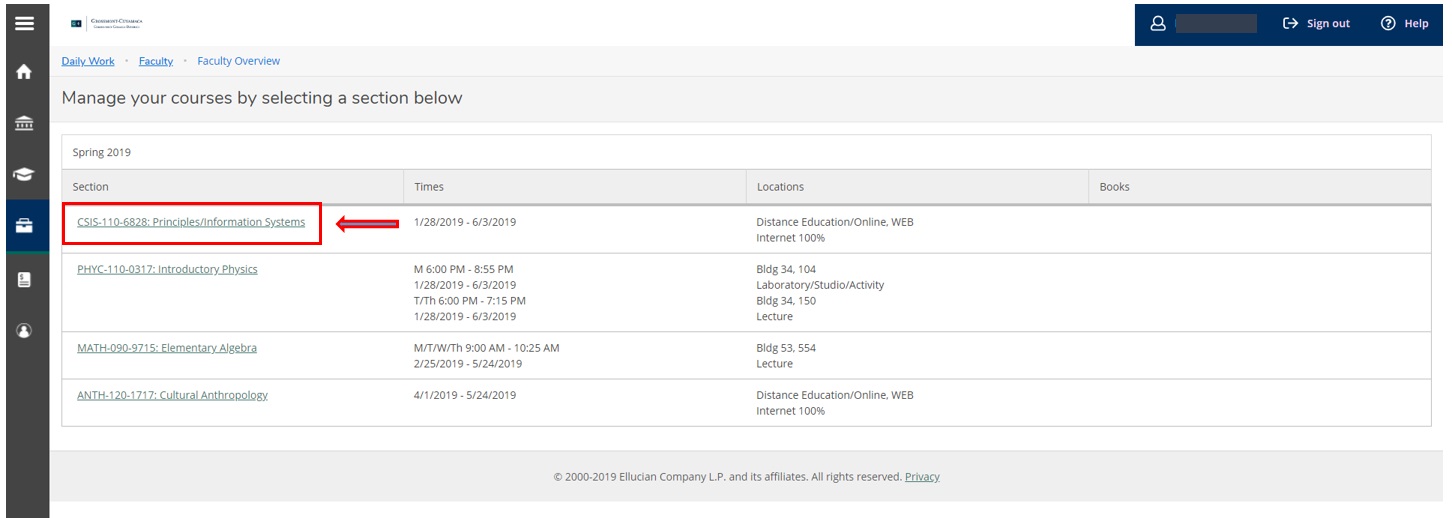
Task: Click the briefcase Daily Work sidebar icon
Action: [24, 226]
